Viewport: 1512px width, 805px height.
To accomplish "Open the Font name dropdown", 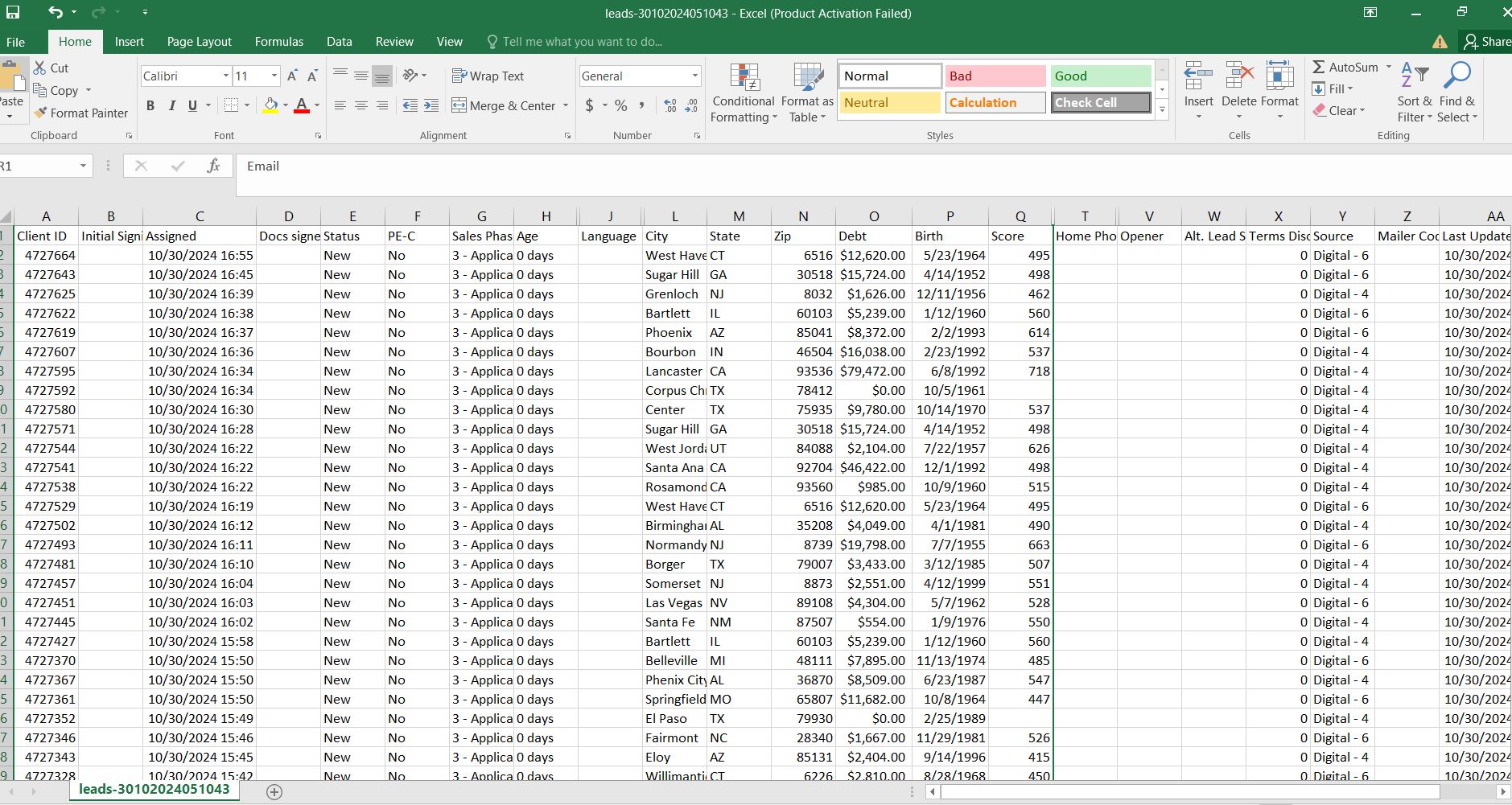I will tap(225, 76).
